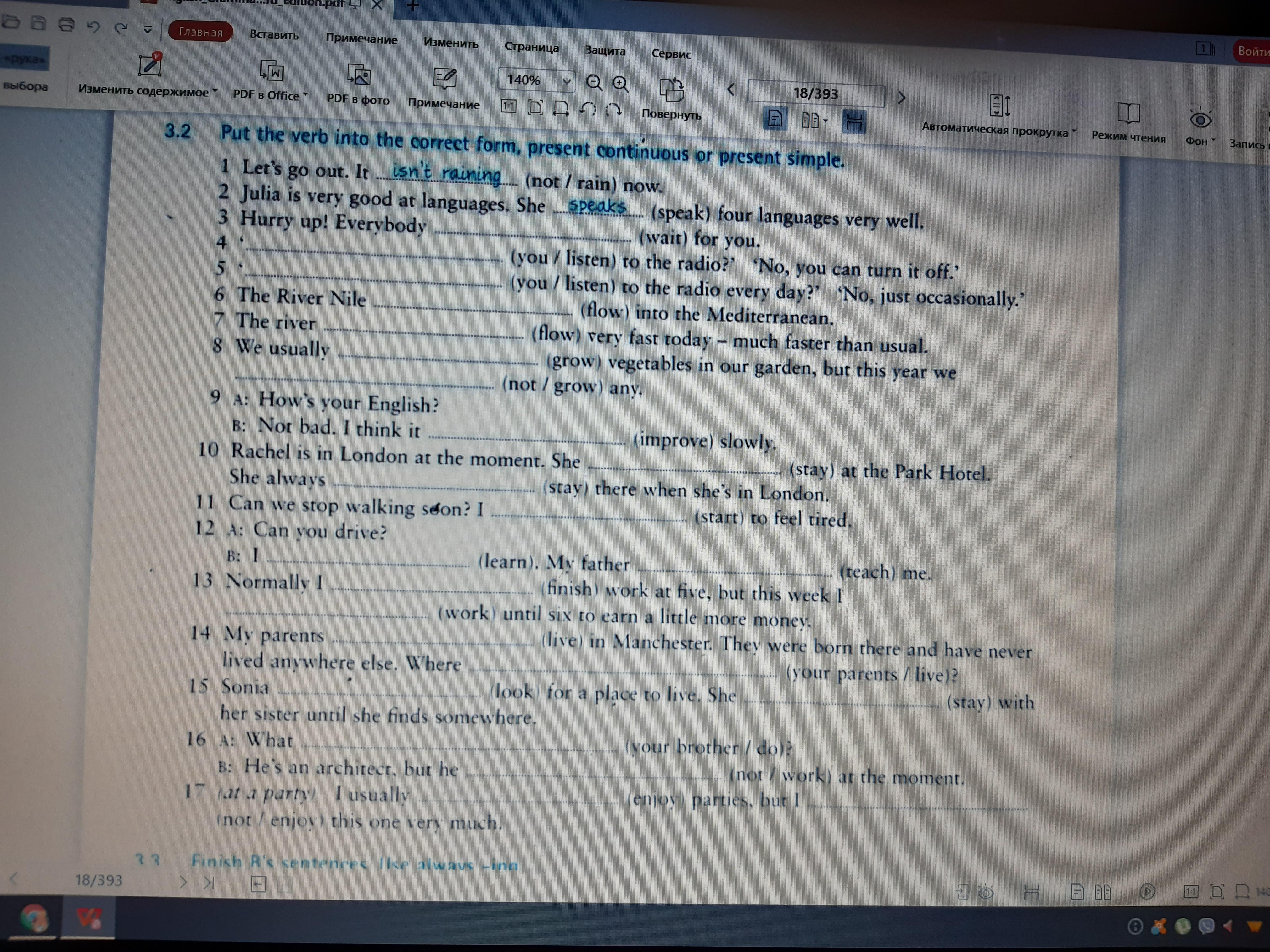Image resolution: width=1270 pixels, height=952 pixels.
Task: Open Режим чтения reading mode
Action: click(1128, 113)
